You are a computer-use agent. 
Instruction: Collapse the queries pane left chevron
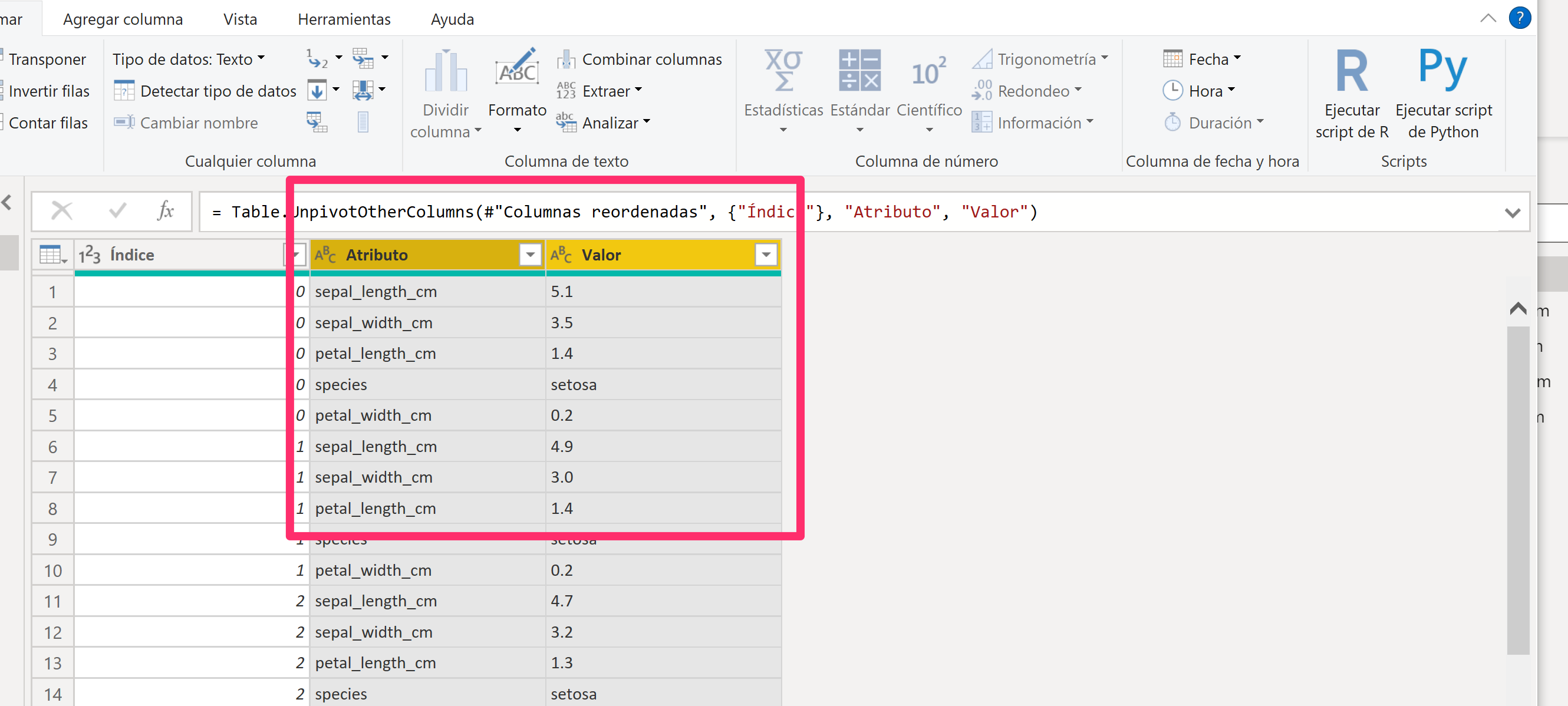(x=6, y=202)
